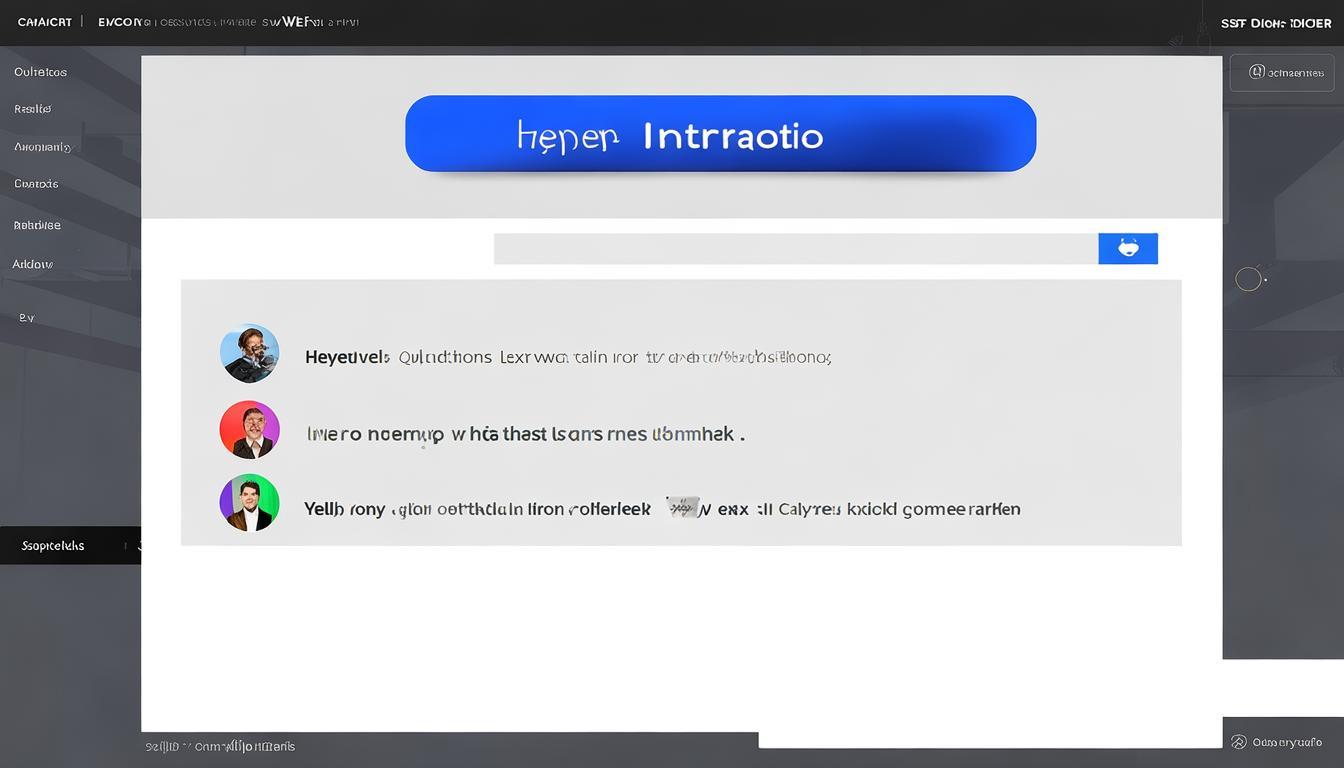The image size is (1344, 768).
Task: Click the large blue "hepen Intraotio" button
Action: click(720, 134)
